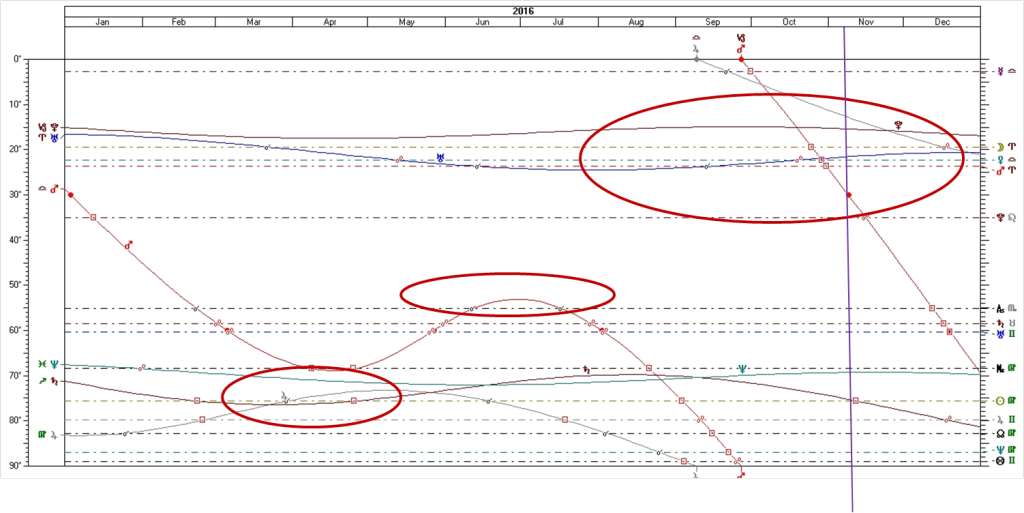This screenshot has height=513, width=1024.
Task: Select the Jun month column header
Action: coord(482,21)
